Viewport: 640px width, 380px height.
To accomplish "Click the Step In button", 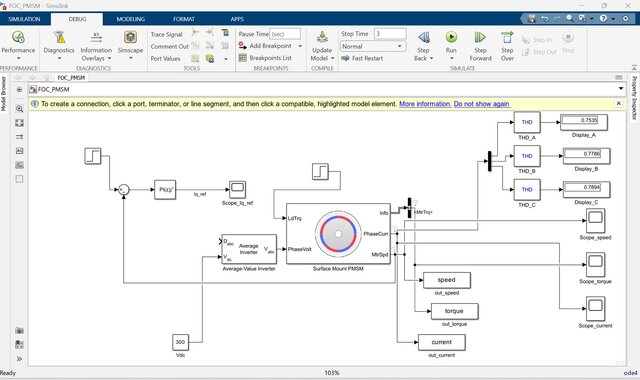I will (537, 40).
